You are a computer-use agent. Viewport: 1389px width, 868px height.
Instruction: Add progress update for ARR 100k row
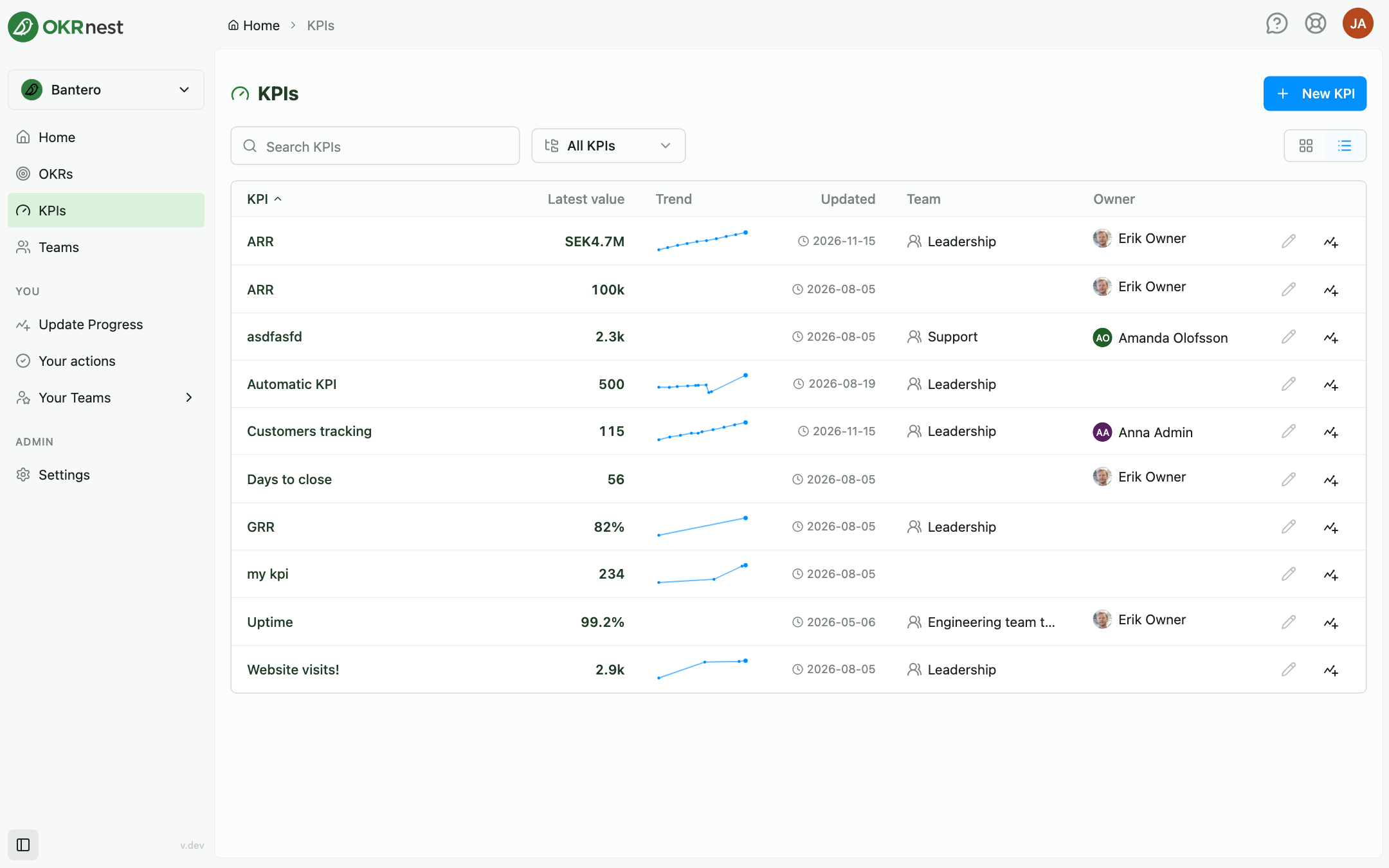pos(1331,290)
